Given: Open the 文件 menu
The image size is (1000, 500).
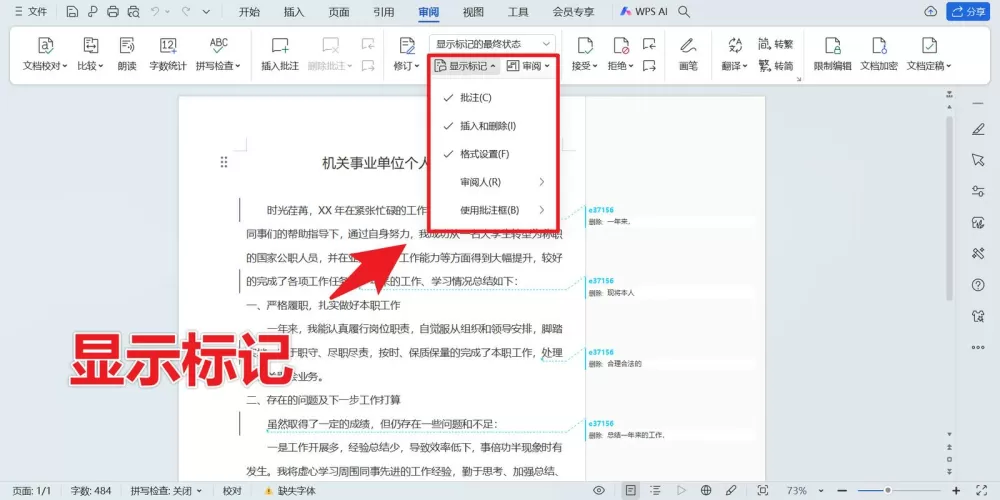Looking at the screenshot, I should [30, 11].
